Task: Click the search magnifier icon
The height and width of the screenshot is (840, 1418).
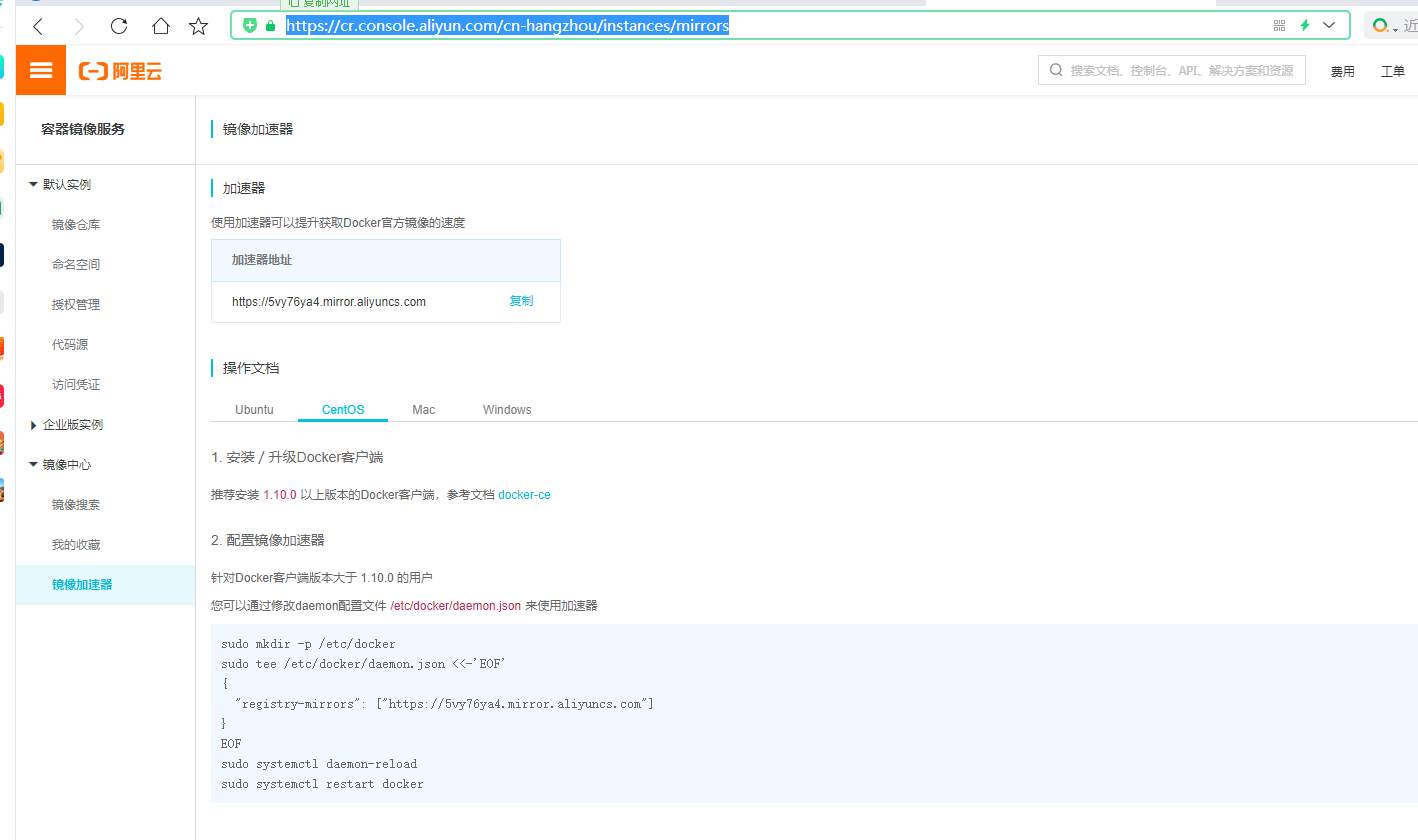Action: click(1056, 70)
